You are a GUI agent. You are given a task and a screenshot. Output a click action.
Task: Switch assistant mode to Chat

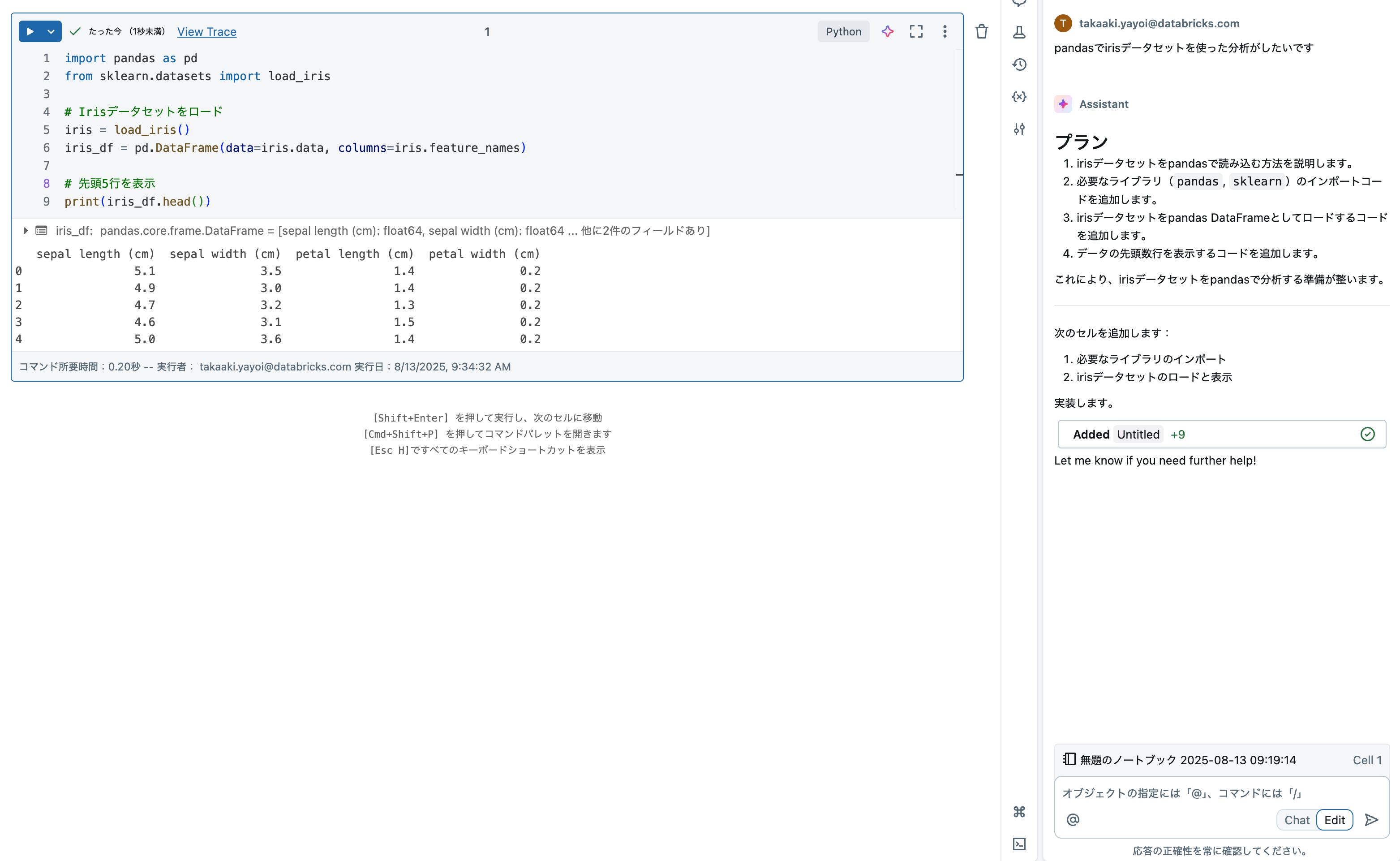coord(1297,820)
